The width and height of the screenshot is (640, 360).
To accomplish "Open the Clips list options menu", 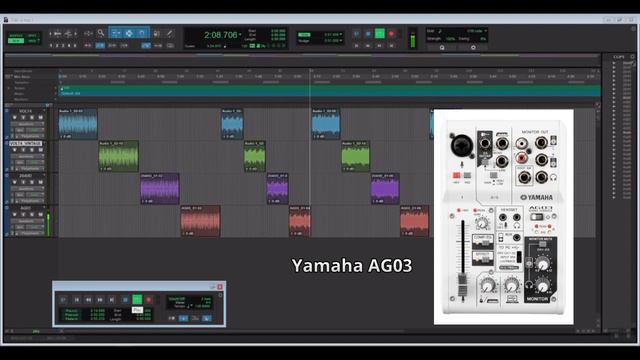I will click(x=633, y=57).
